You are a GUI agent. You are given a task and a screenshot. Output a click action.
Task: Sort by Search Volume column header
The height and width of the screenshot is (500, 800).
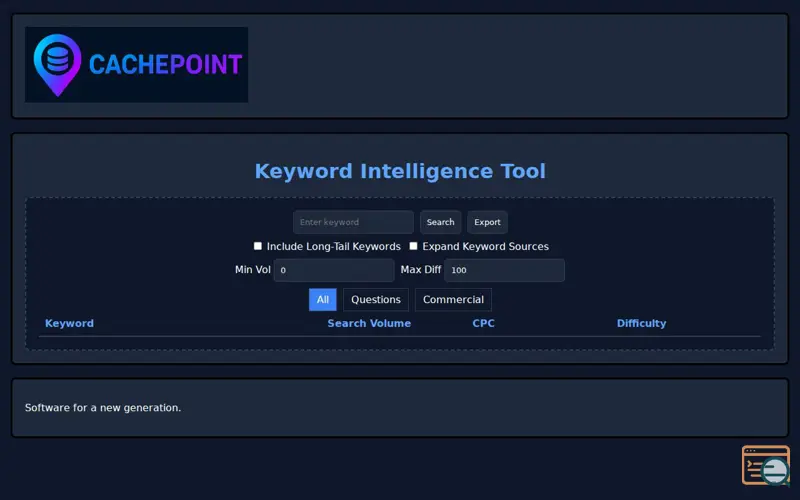click(369, 323)
